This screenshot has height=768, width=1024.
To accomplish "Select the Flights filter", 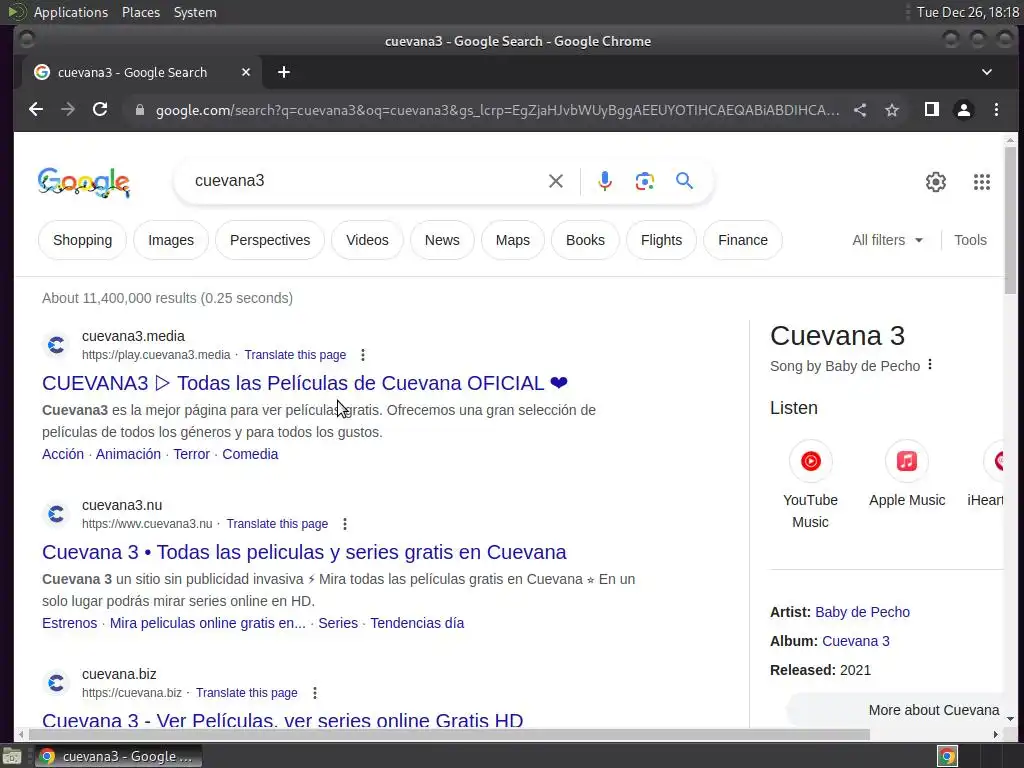I will (661, 240).
